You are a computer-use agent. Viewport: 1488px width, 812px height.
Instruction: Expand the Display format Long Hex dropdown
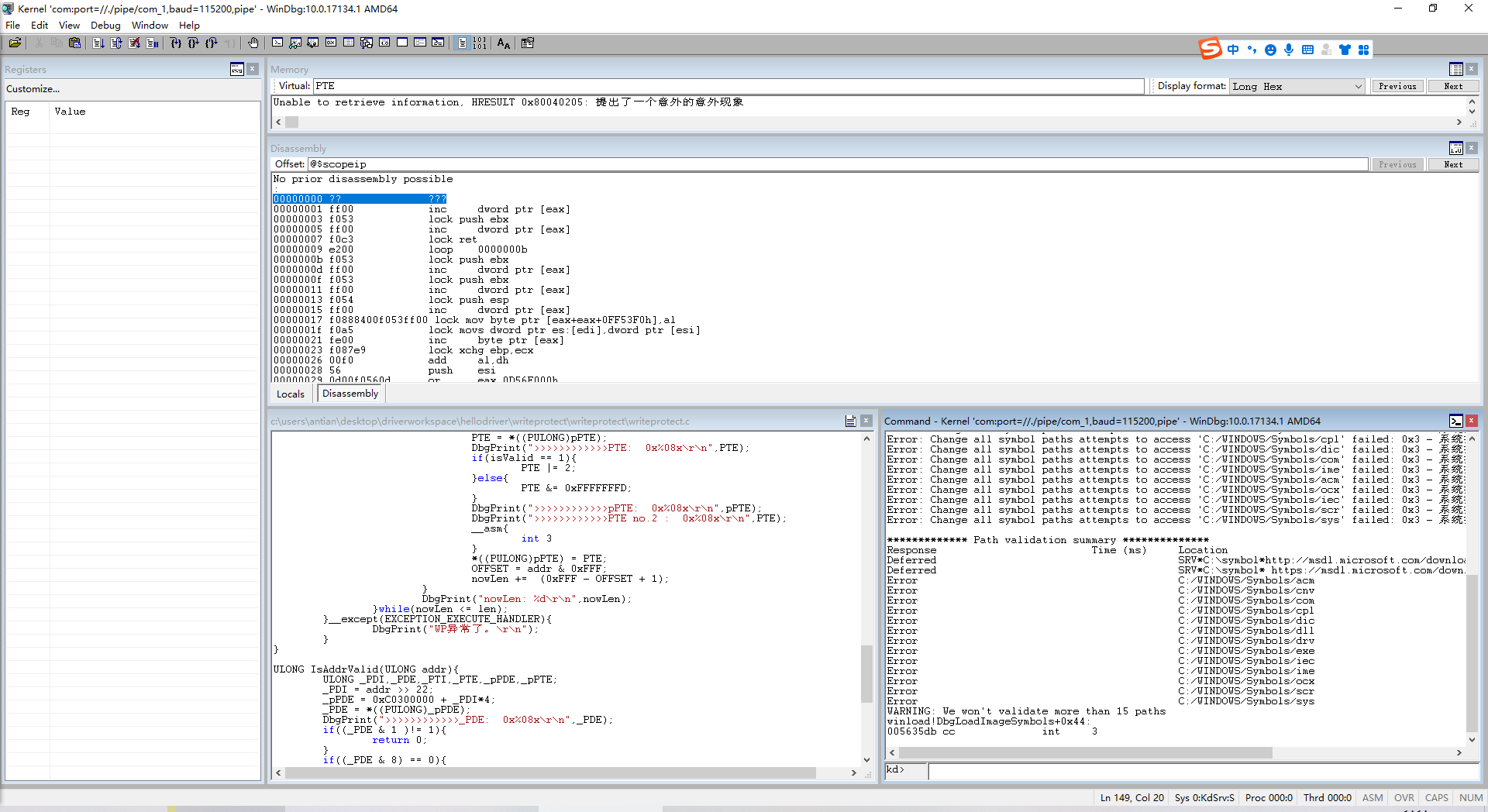1358,87
